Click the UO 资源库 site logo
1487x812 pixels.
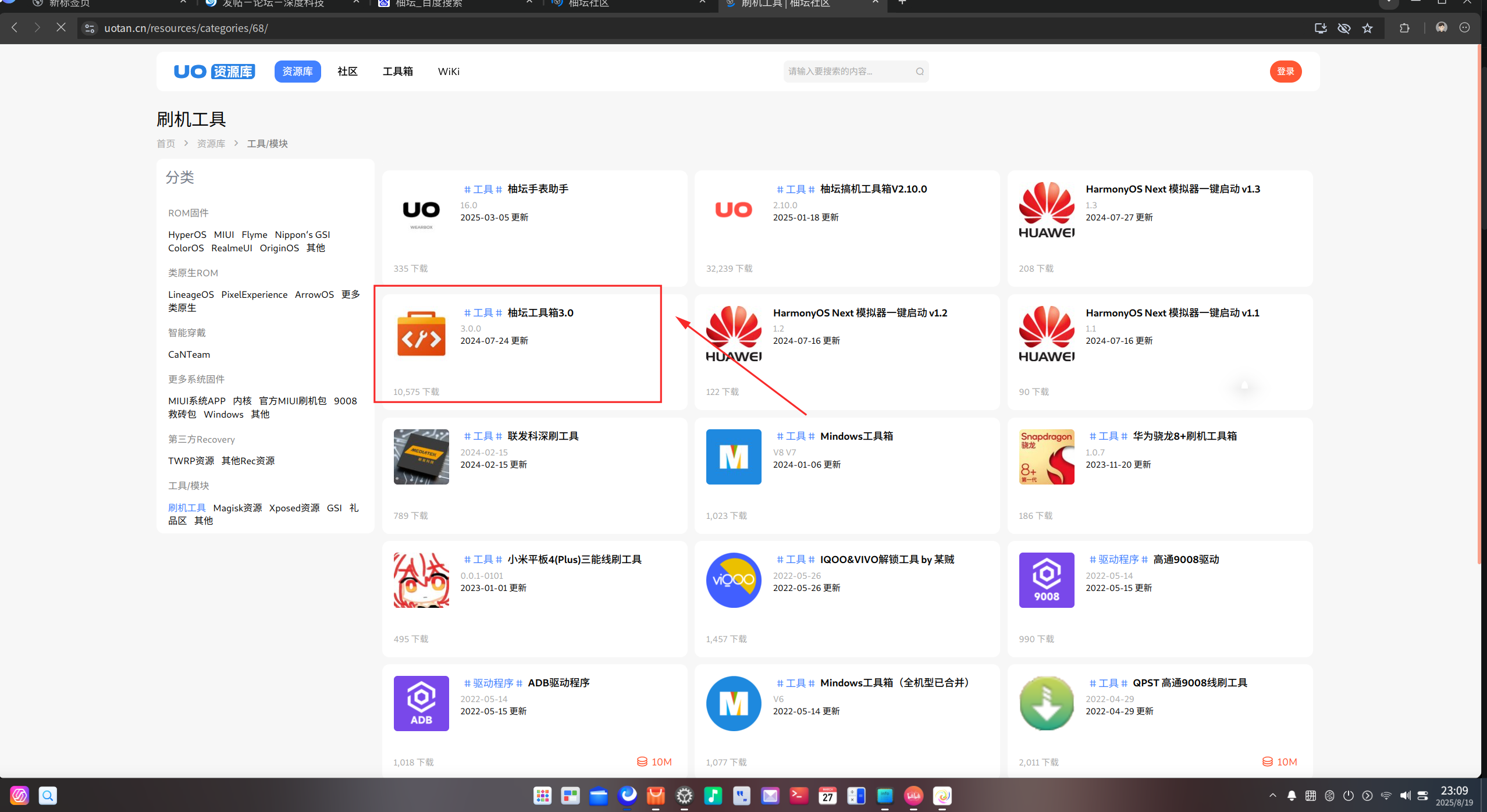pyautogui.click(x=214, y=72)
